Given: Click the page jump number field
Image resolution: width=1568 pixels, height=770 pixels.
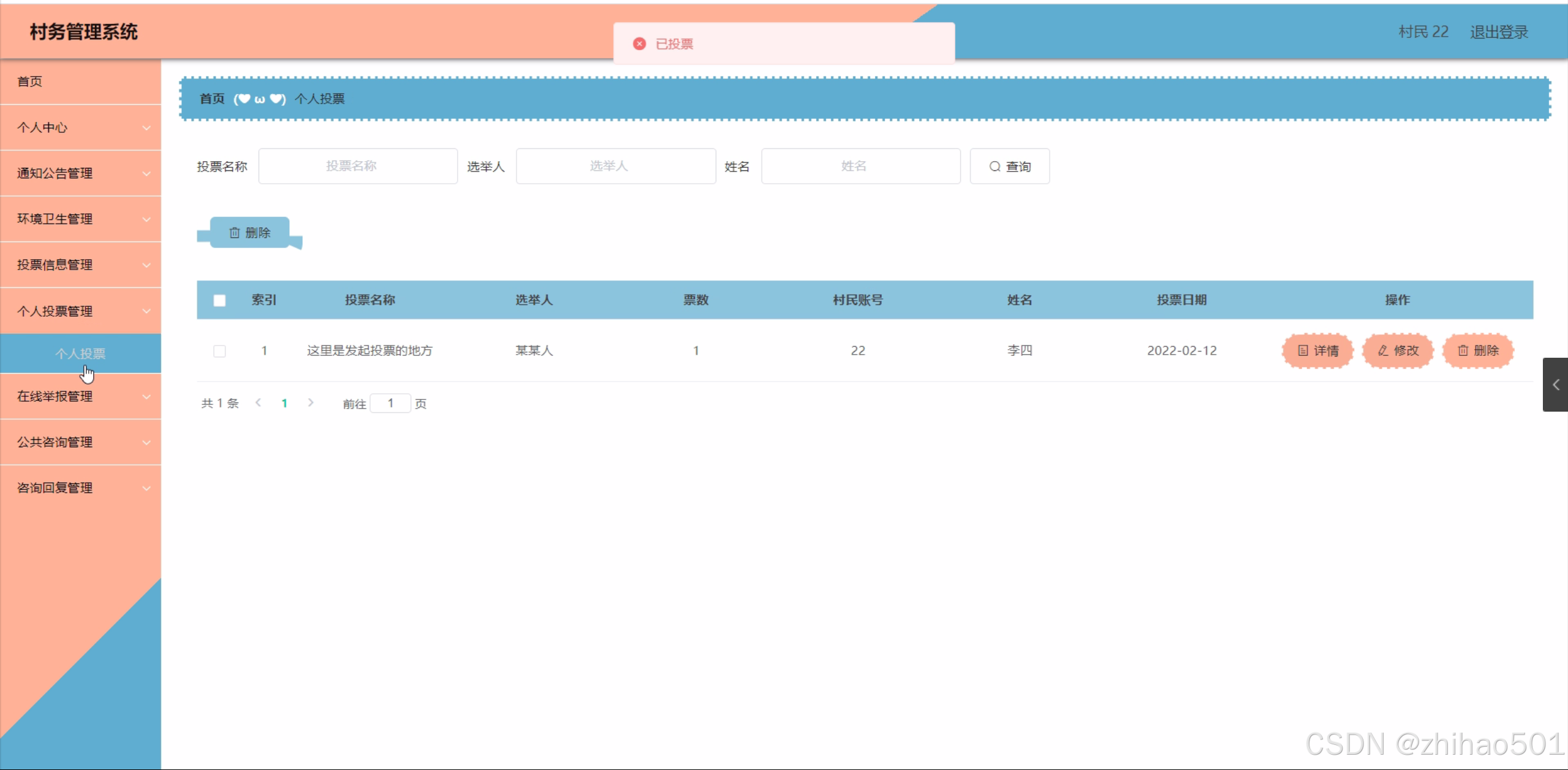Looking at the screenshot, I should click(x=390, y=403).
